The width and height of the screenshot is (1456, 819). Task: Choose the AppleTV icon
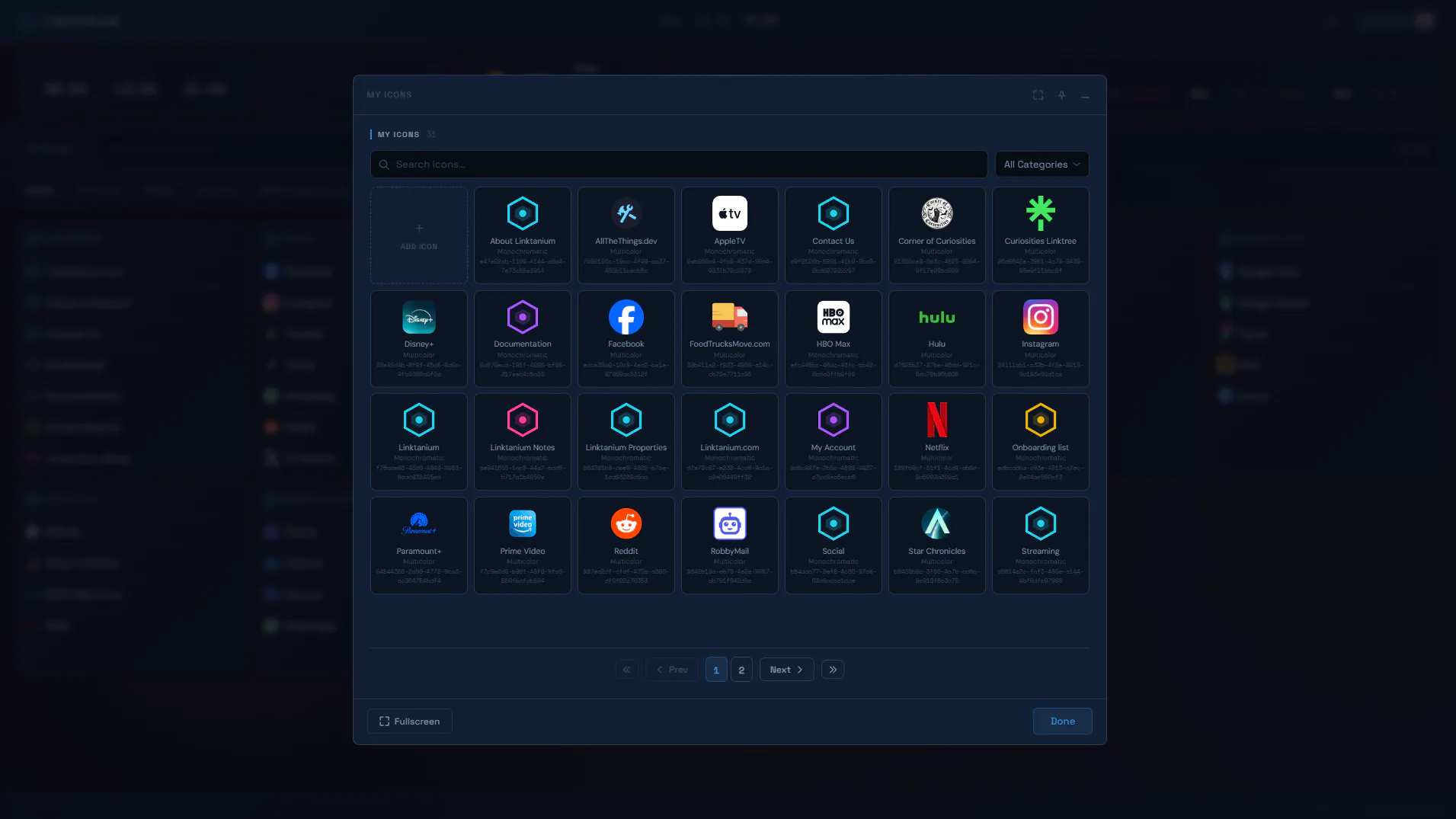(x=730, y=235)
